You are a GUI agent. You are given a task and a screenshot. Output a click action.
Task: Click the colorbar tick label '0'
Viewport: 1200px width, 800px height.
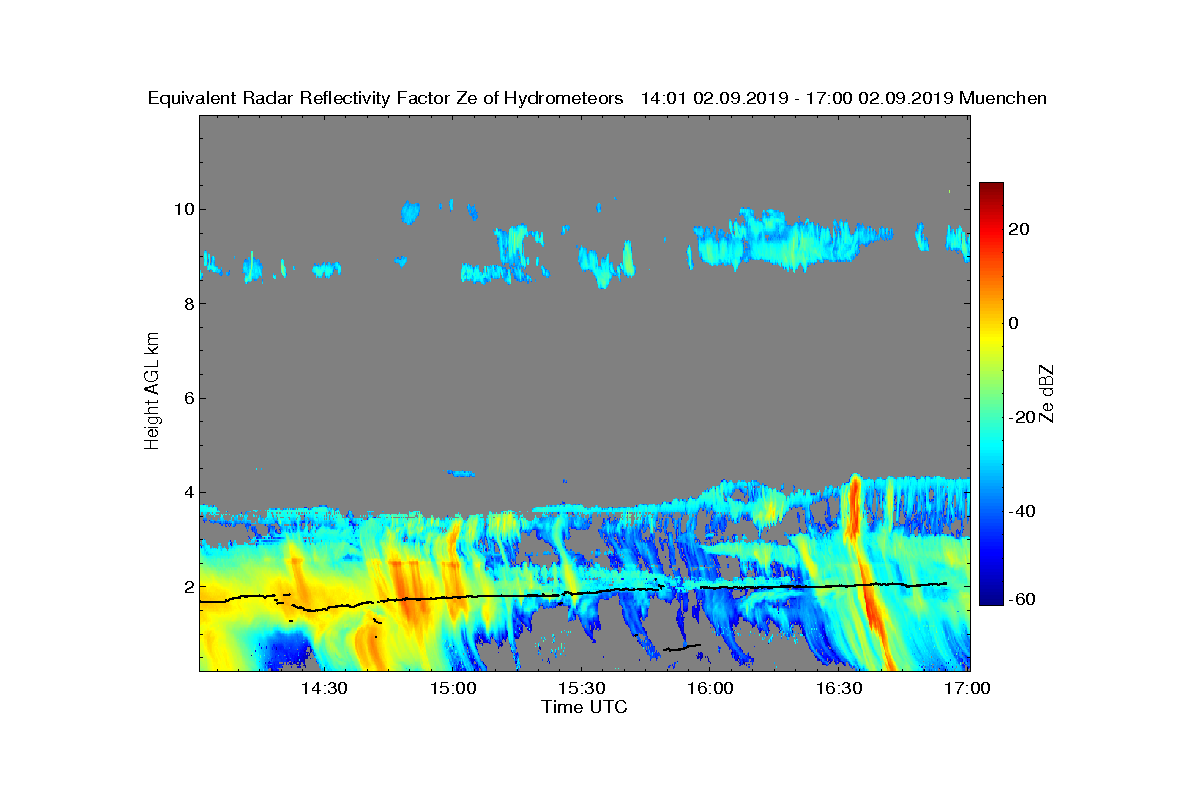[x=1015, y=323]
